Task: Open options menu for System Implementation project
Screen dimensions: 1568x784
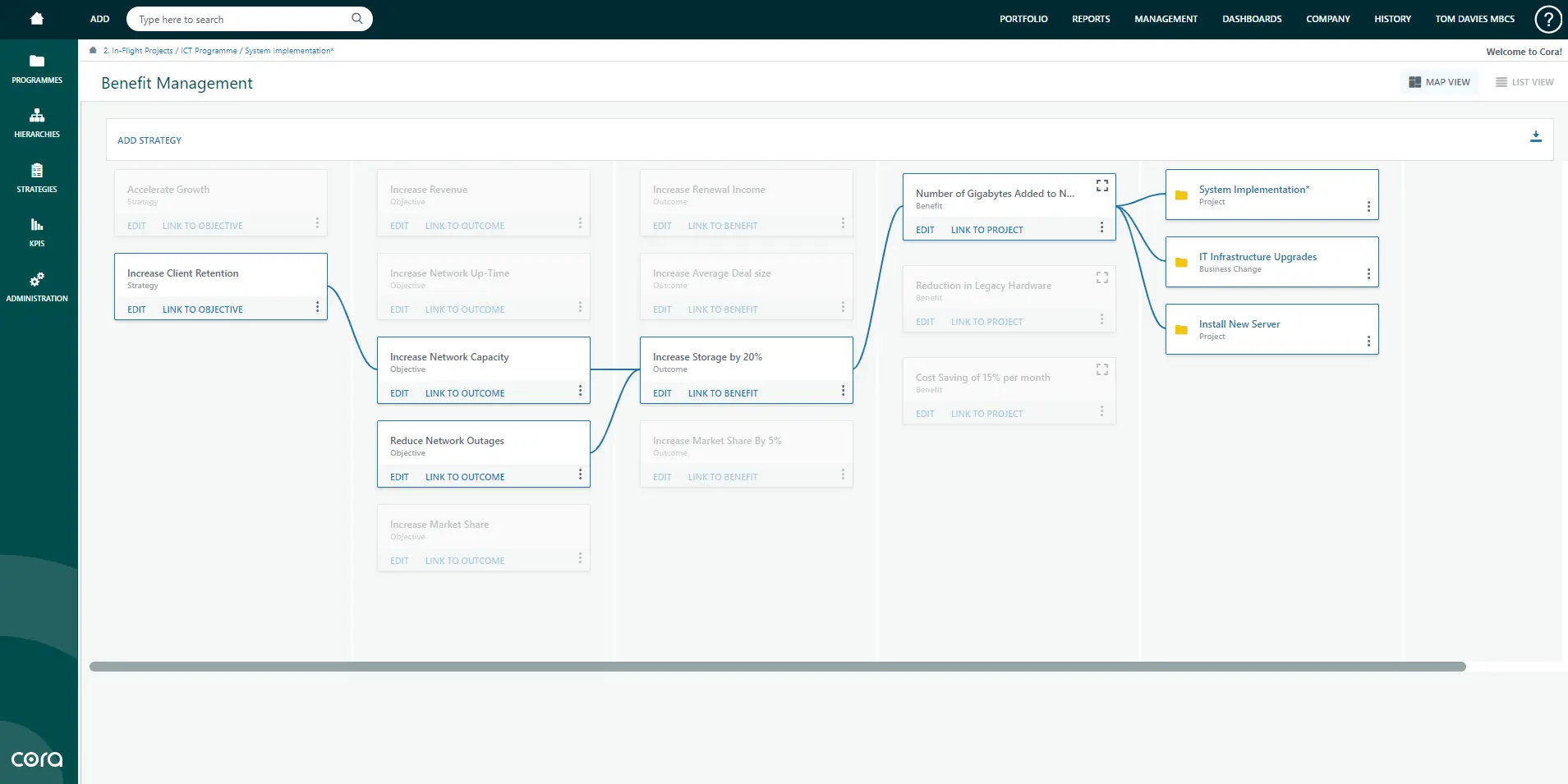Action: 1368,207
